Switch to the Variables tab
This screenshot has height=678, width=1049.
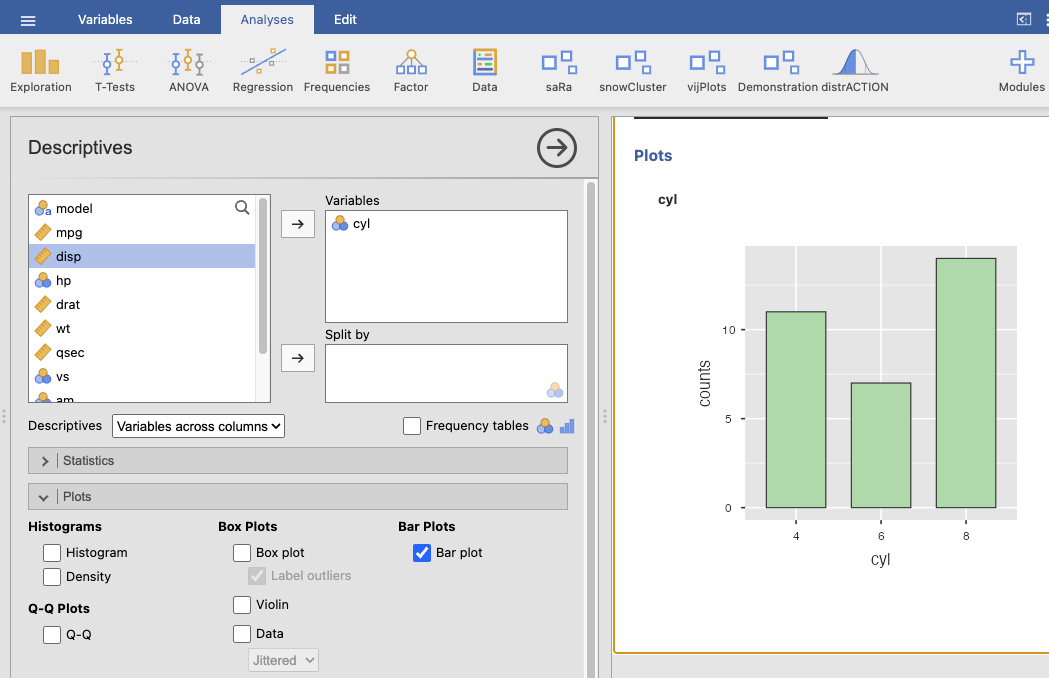[105, 19]
